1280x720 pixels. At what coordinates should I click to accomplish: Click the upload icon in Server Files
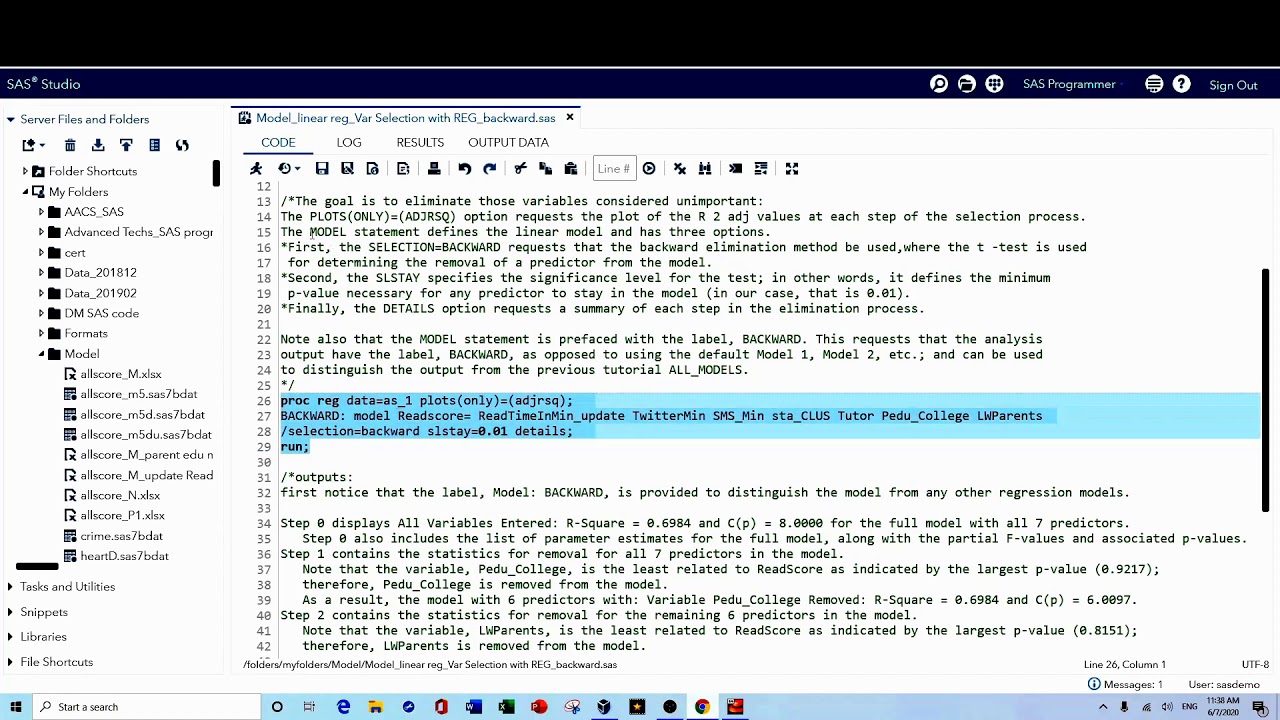click(x=126, y=146)
